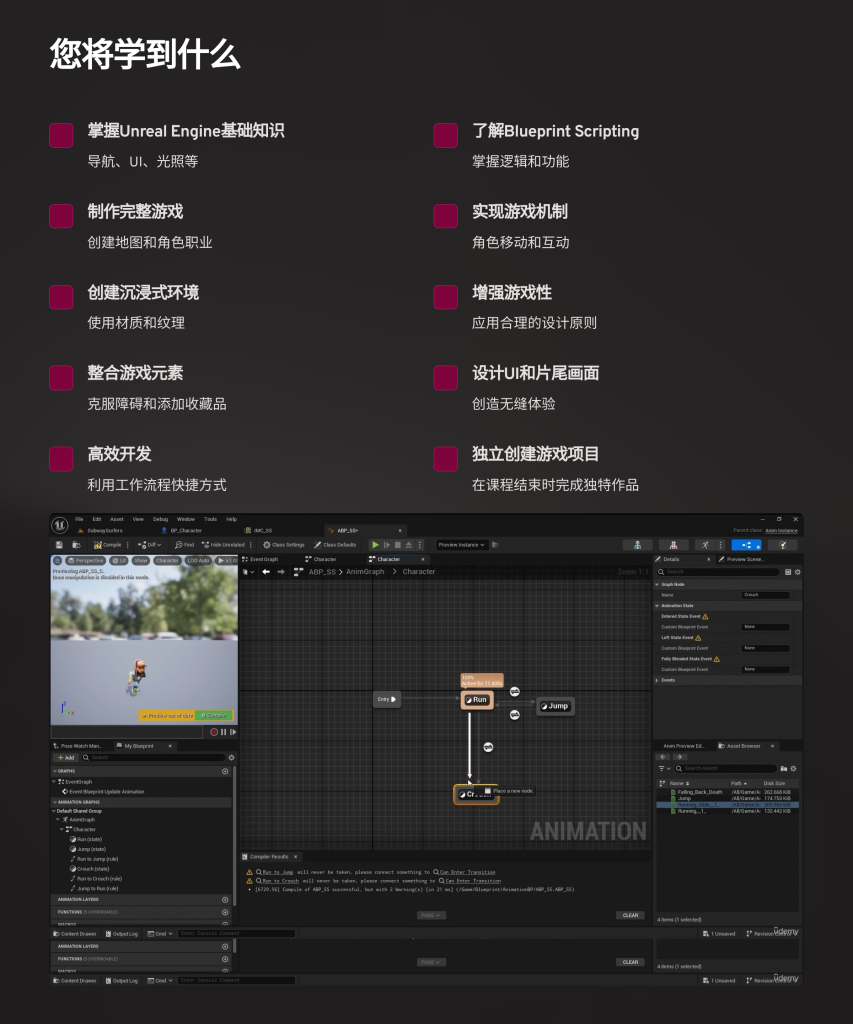Open the viewport Show menu
Viewport: 853px width, 1024px height.
[141, 560]
